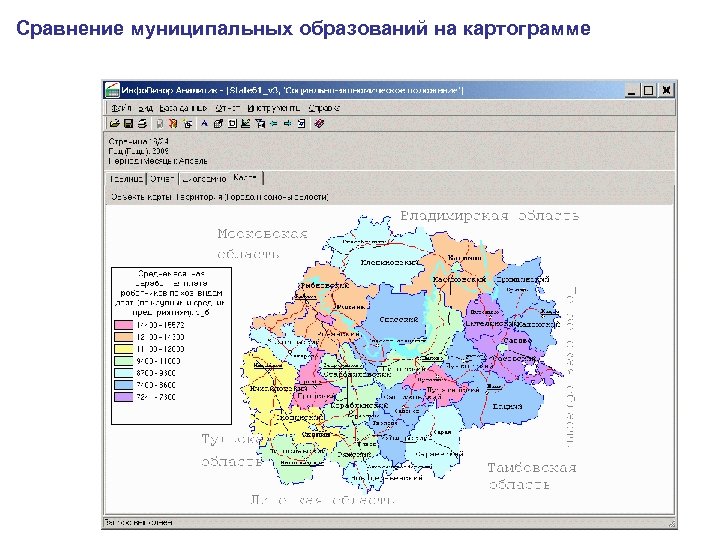Click the resize grip in the status bar
The width and height of the screenshot is (720, 540).
point(672,523)
